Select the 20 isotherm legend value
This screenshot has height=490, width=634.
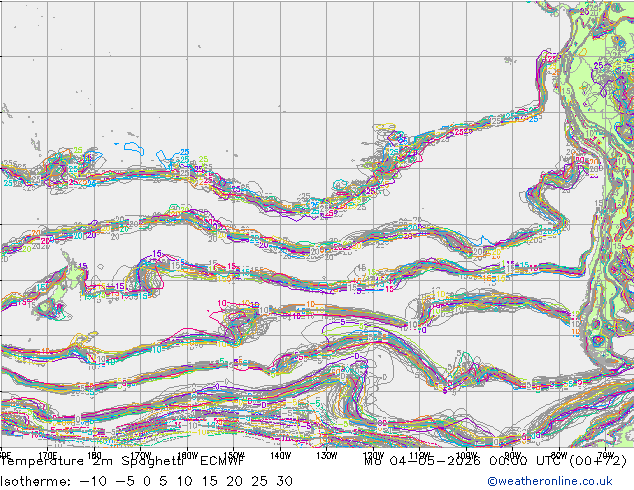pos(234,481)
